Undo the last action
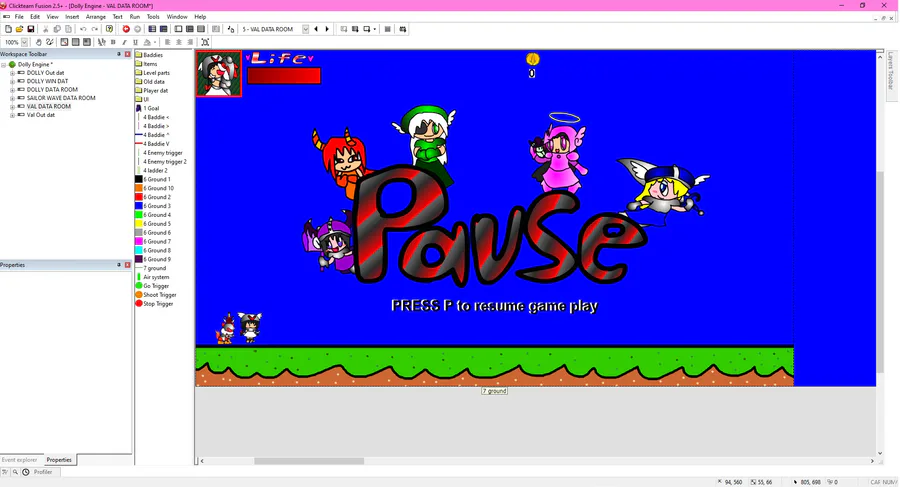This screenshot has height=487, width=900. click(83, 29)
